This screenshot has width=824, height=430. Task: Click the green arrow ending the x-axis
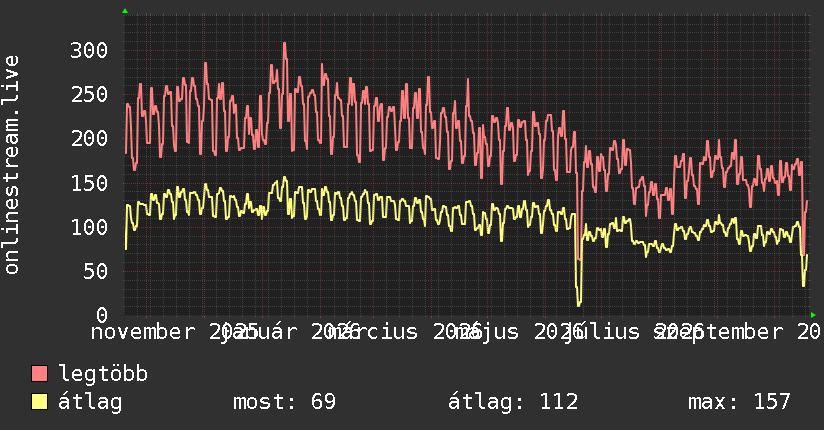click(813, 315)
